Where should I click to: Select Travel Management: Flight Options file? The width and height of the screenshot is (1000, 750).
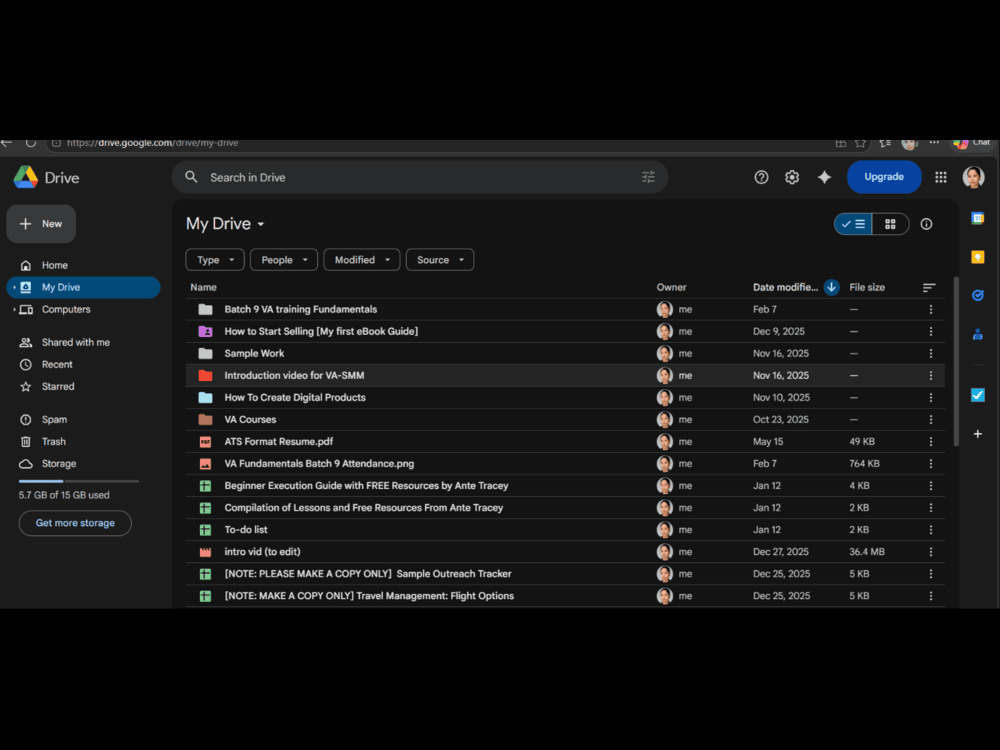click(x=564, y=596)
